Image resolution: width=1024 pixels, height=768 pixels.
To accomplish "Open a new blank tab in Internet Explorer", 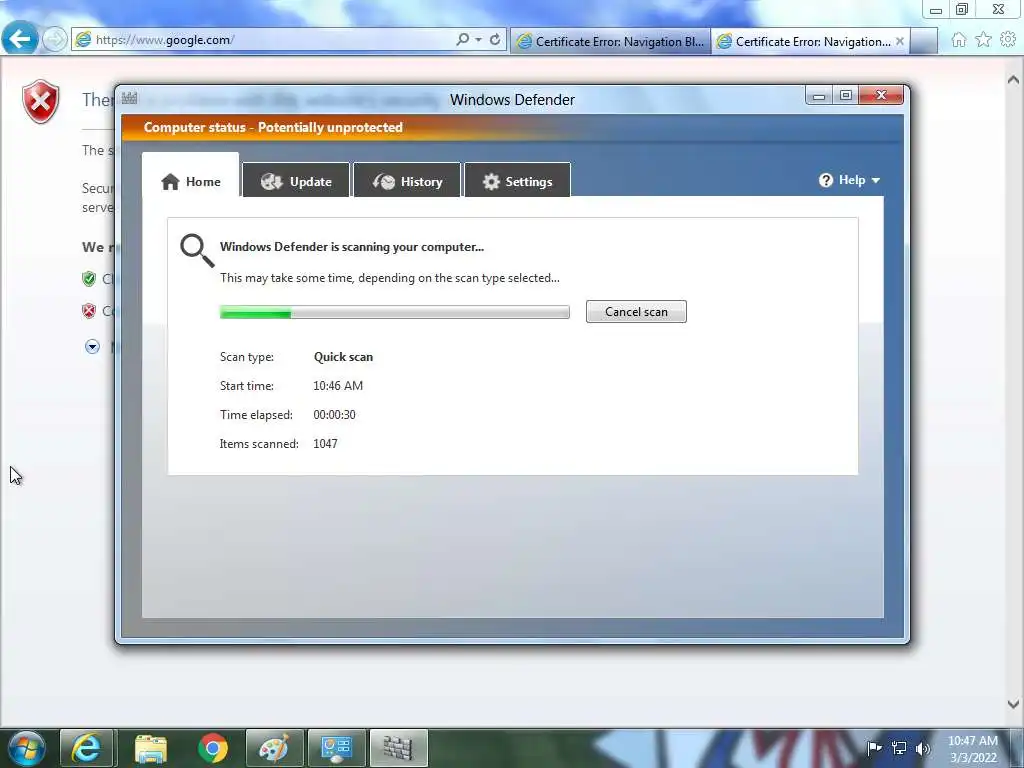I will click(923, 41).
